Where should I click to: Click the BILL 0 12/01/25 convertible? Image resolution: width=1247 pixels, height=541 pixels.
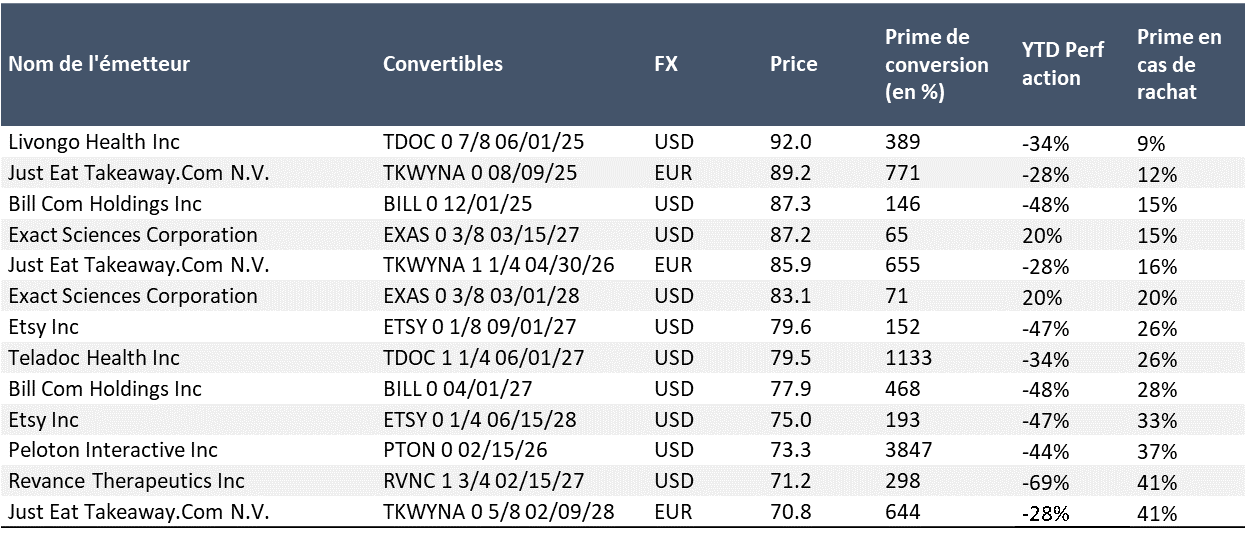(457, 204)
